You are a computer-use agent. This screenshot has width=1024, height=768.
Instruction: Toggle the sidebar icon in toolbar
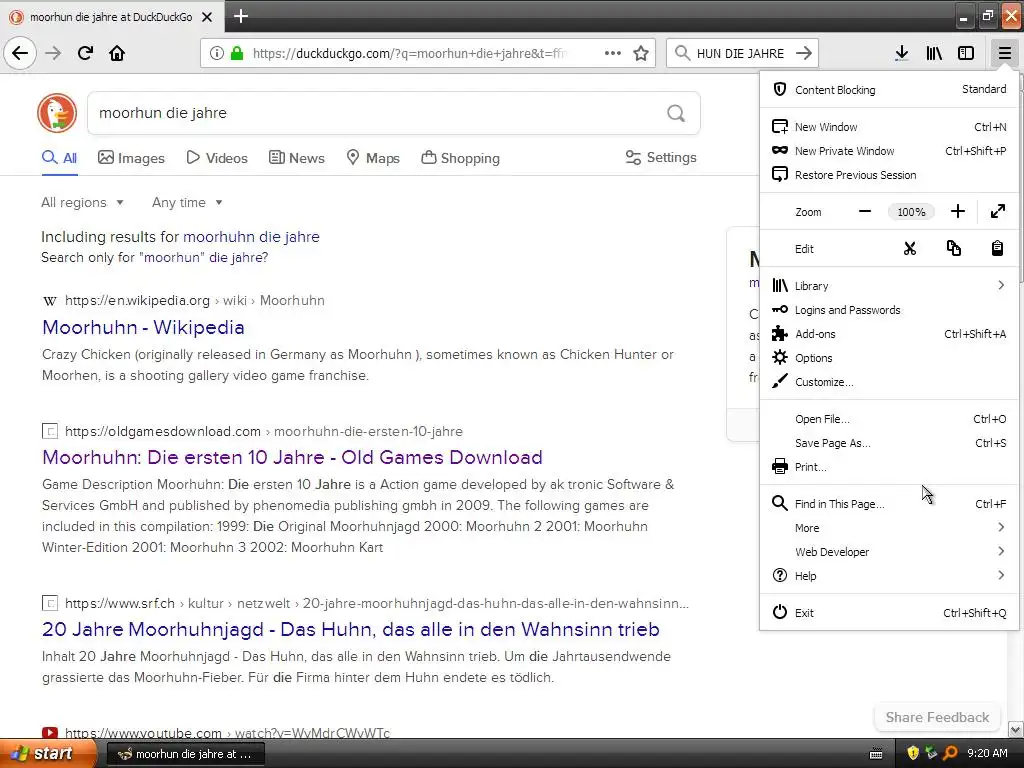tap(966, 53)
